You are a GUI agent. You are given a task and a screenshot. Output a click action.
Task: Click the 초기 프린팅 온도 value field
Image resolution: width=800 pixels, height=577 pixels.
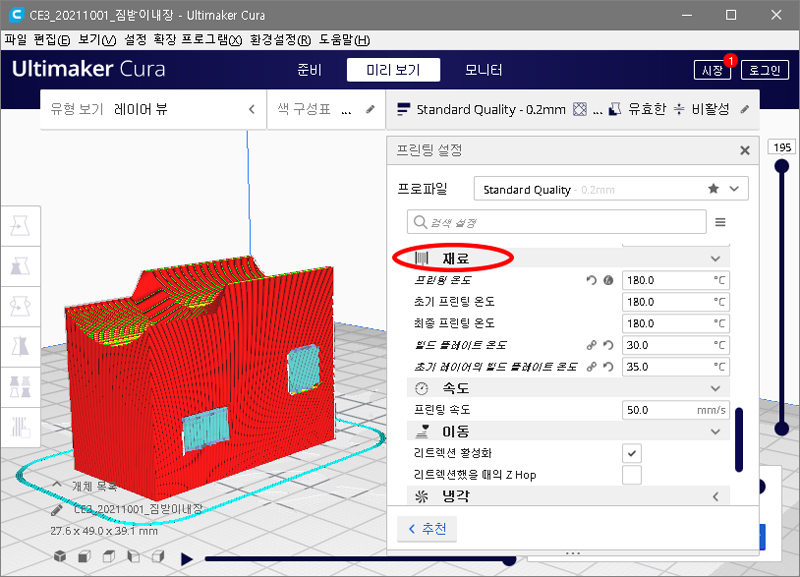tap(676, 302)
